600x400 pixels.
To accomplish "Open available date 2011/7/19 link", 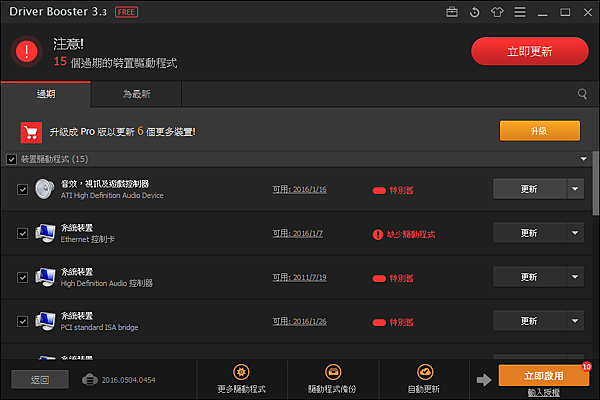I will (299, 278).
